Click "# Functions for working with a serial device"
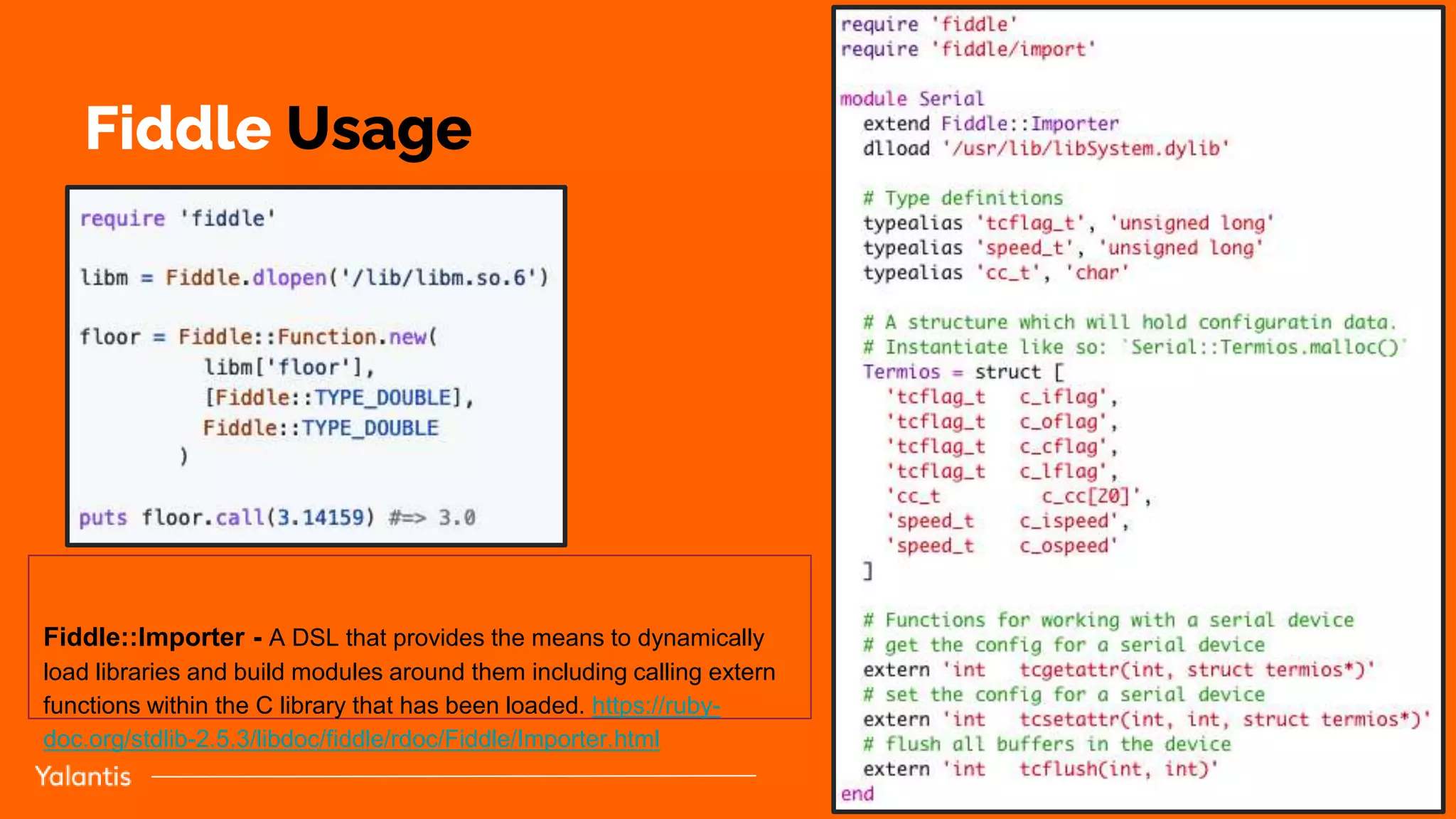This screenshot has height=819, width=1456. coord(1108,620)
